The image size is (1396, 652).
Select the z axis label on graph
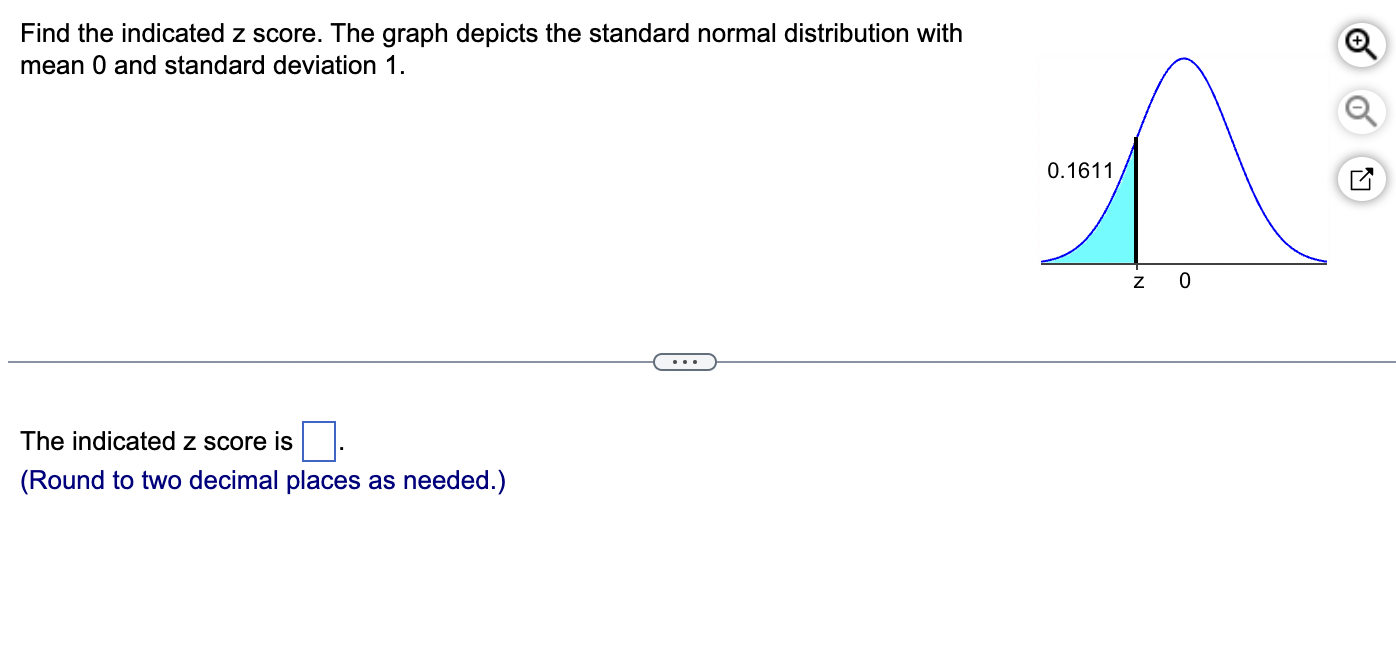[x=1137, y=282]
